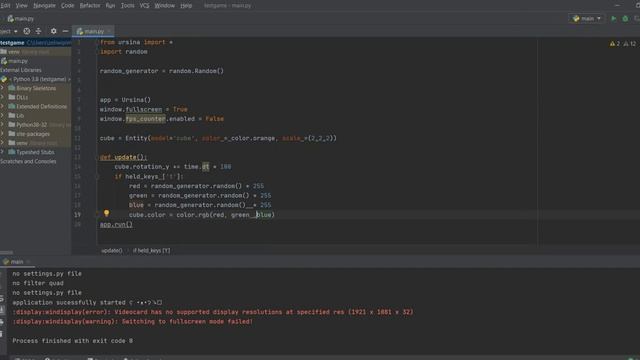
Task: Open the View menu
Action: [x=21, y=6]
